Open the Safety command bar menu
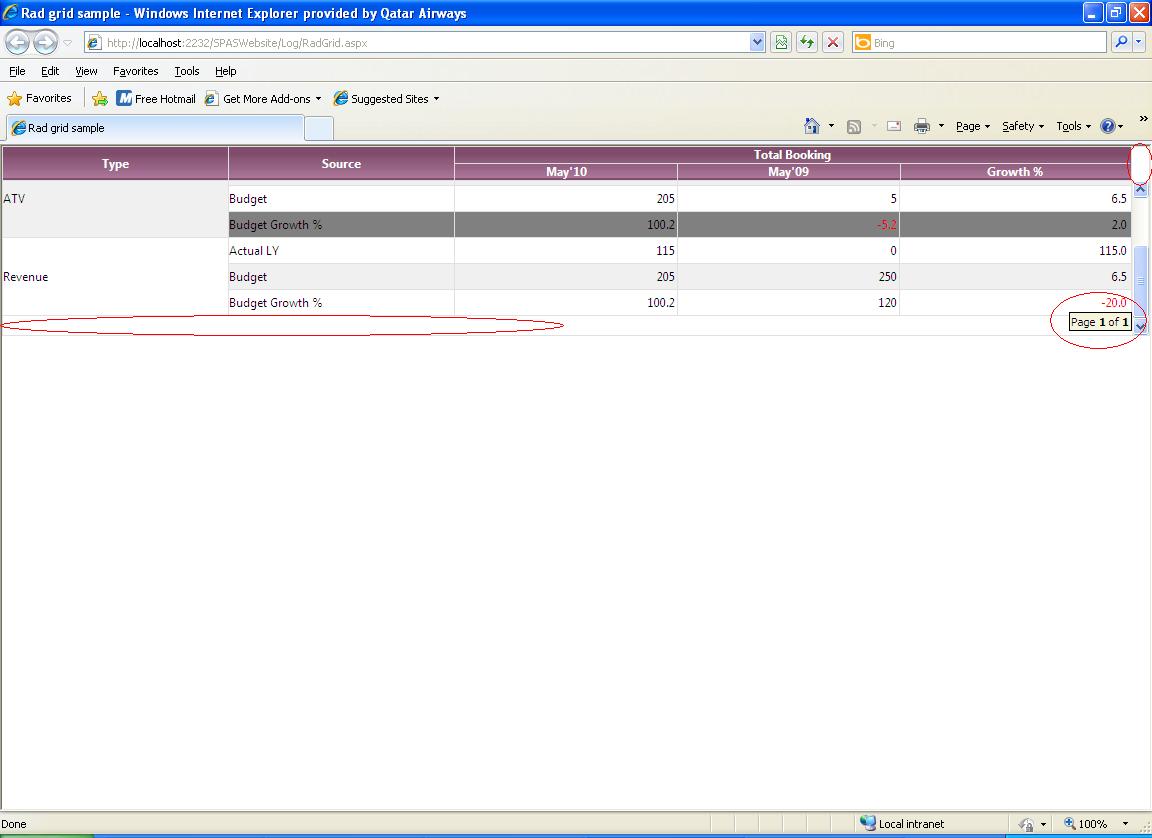Viewport: 1152px width, 838px height. coord(1023,126)
